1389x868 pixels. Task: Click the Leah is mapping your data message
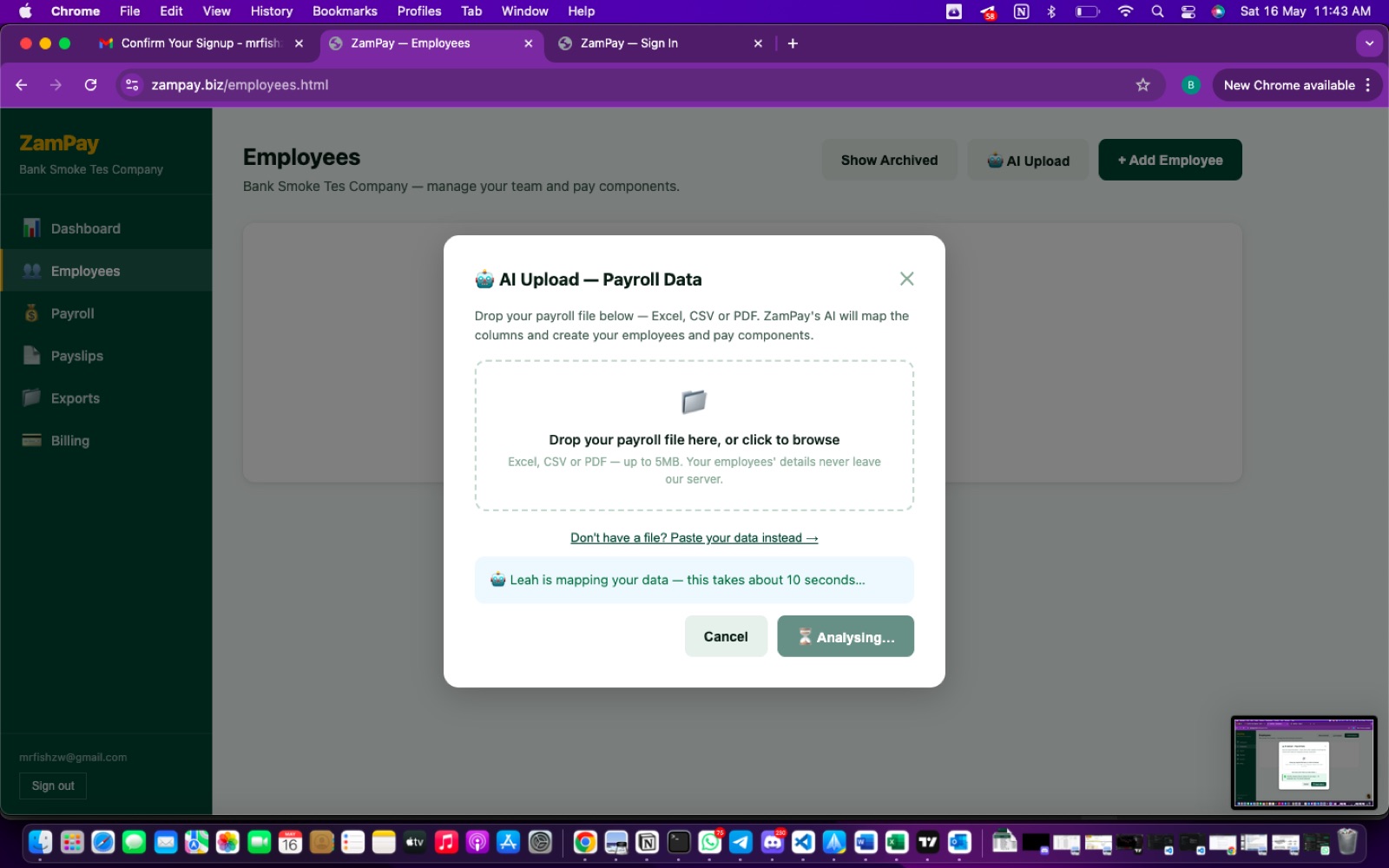[694, 580]
